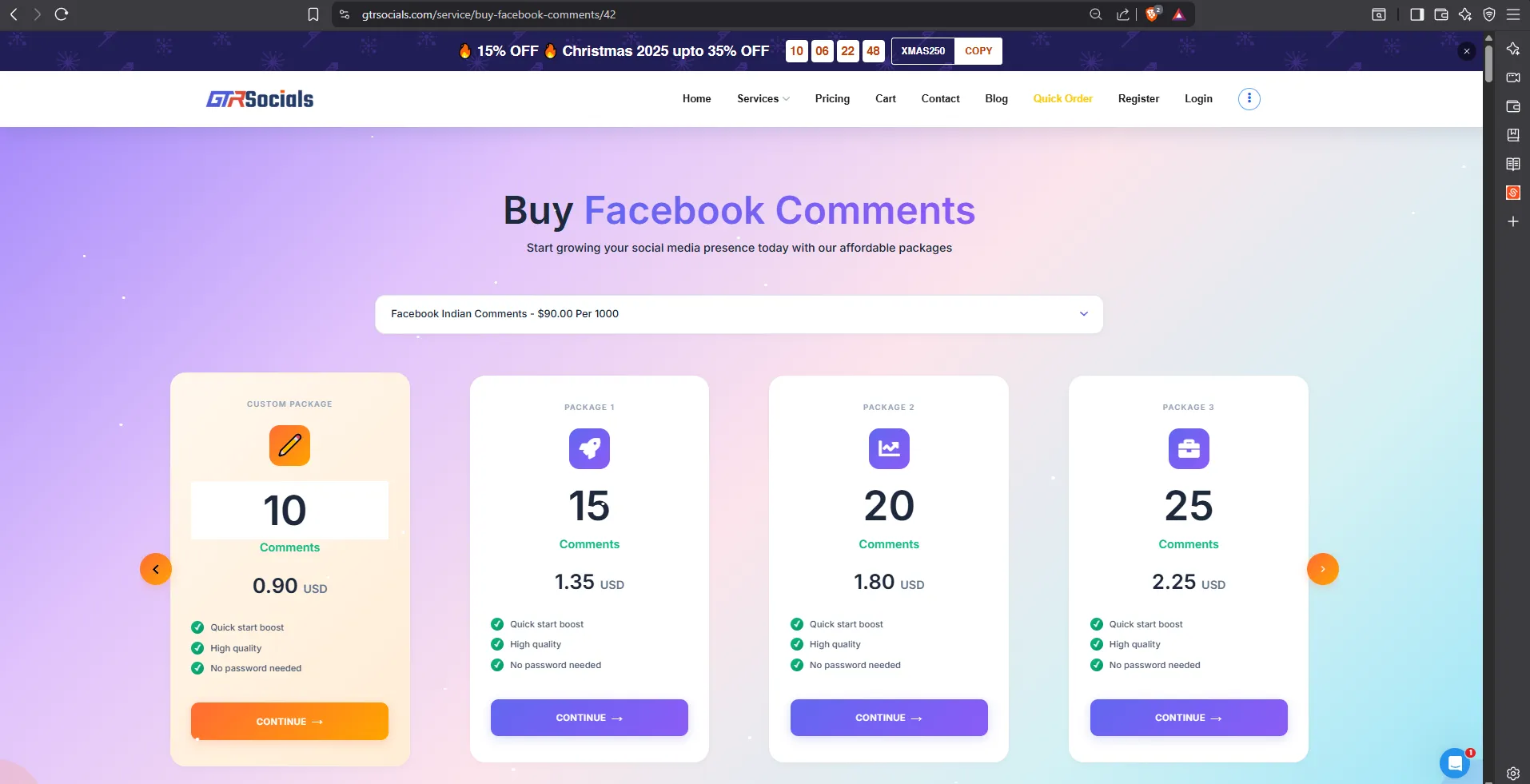Image resolution: width=1530 pixels, height=784 pixels.
Task: Go to the Pricing page
Action: coord(832,98)
